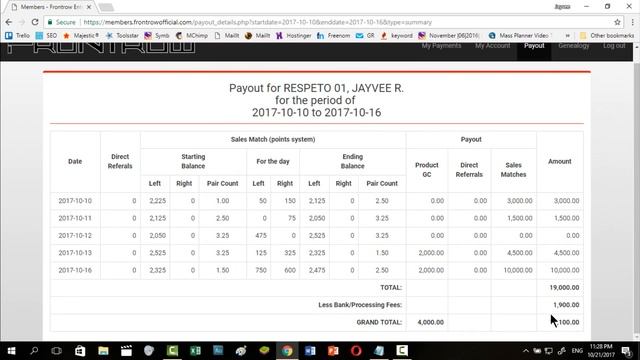The height and width of the screenshot is (360, 640).
Task: Open the Windows Start menu
Action: (11, 351)
